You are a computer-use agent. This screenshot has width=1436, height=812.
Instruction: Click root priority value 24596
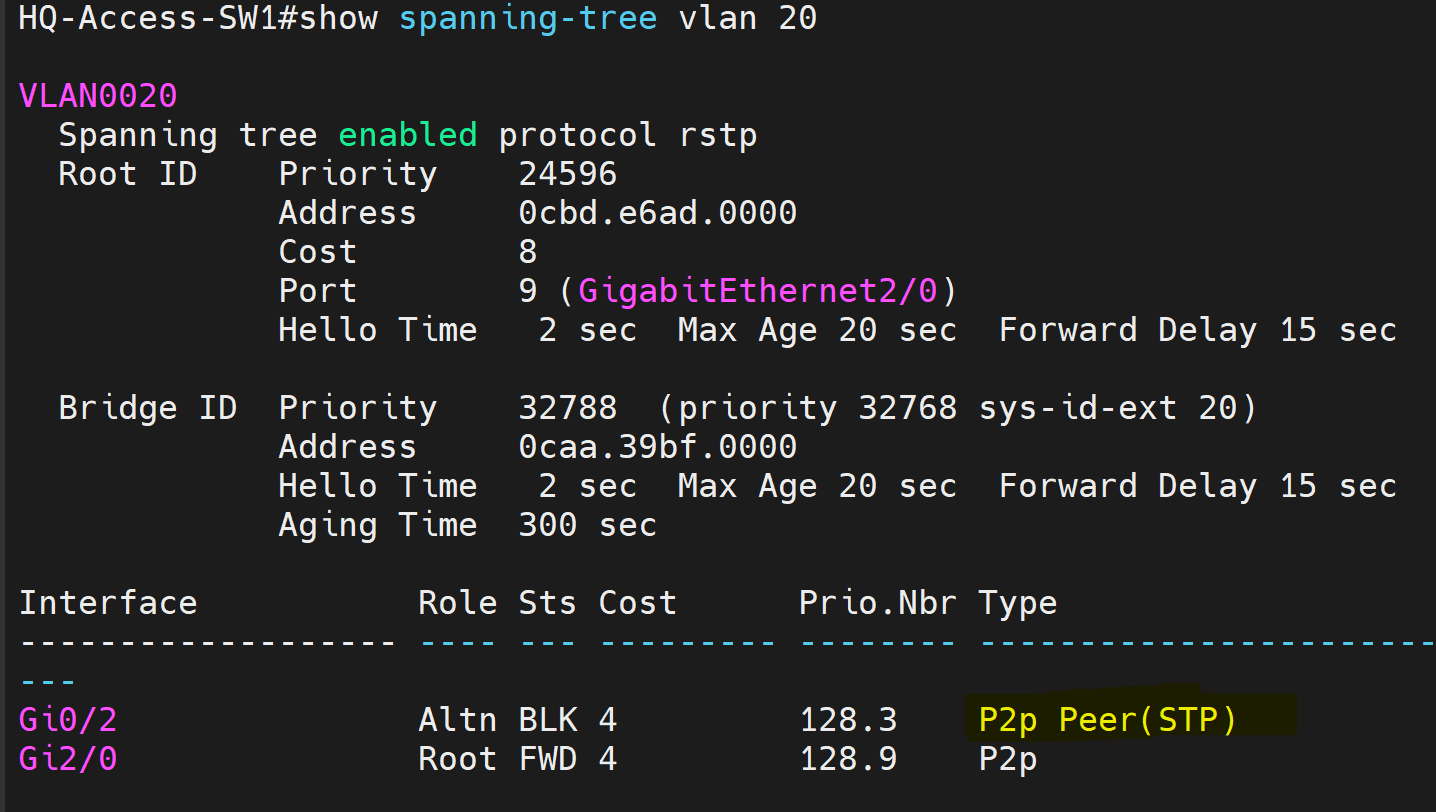(x=567, y=174)
